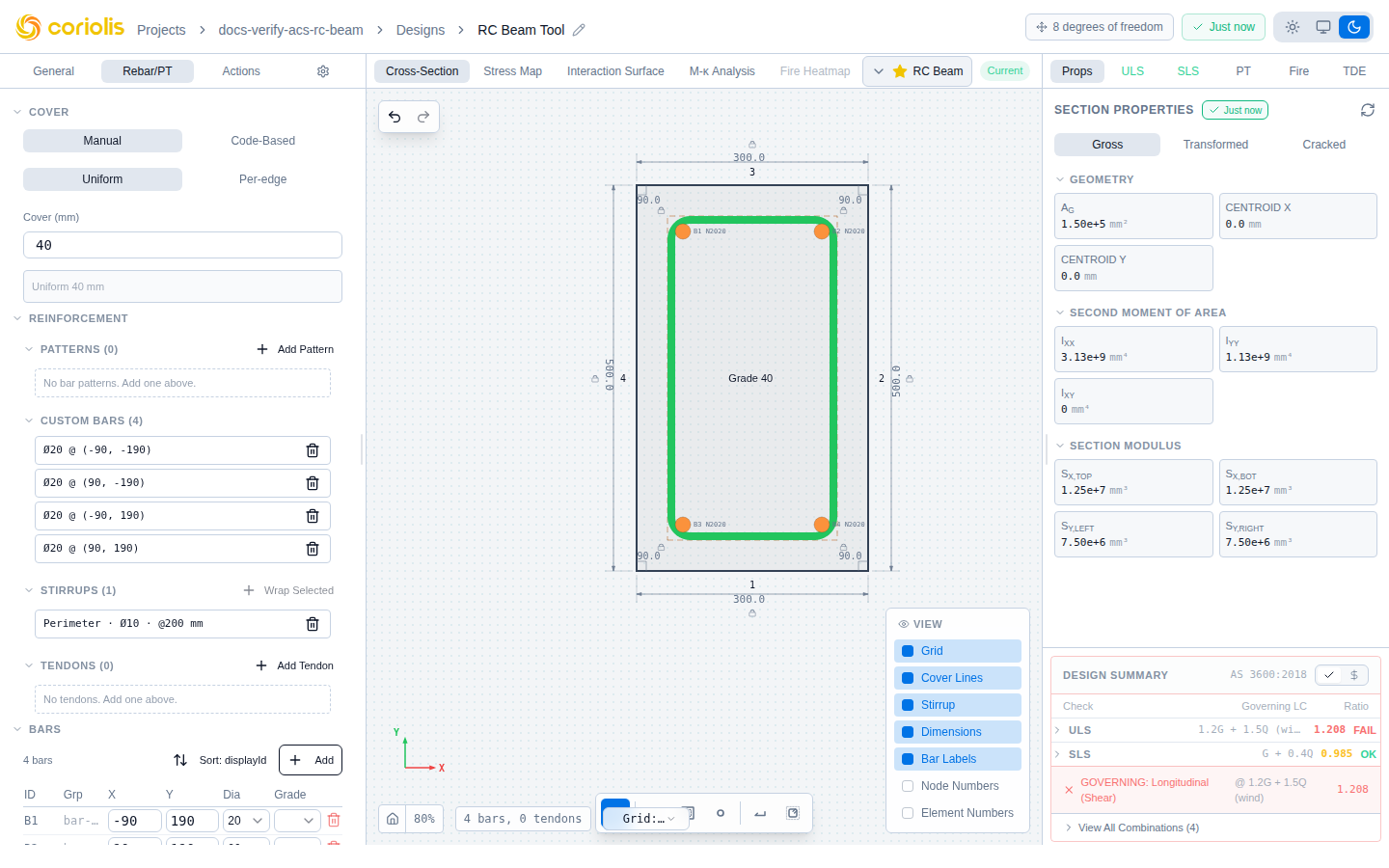
Task: Click the line tool icon in canvas toolbar
Action: [x=760, y=813]
